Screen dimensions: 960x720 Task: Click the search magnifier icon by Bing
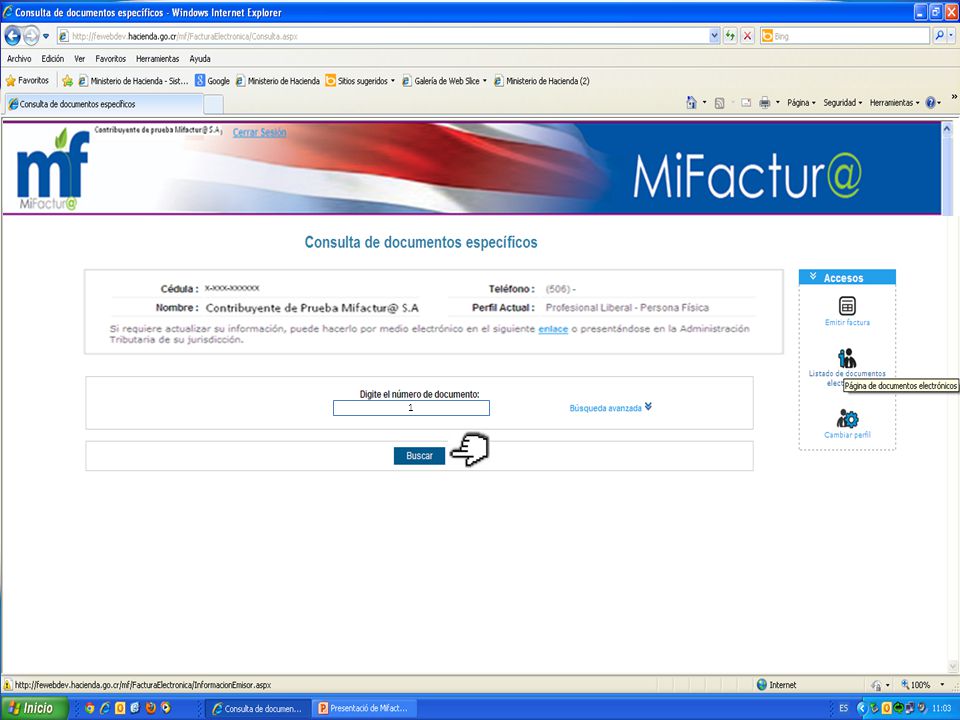tap(940, 36)
